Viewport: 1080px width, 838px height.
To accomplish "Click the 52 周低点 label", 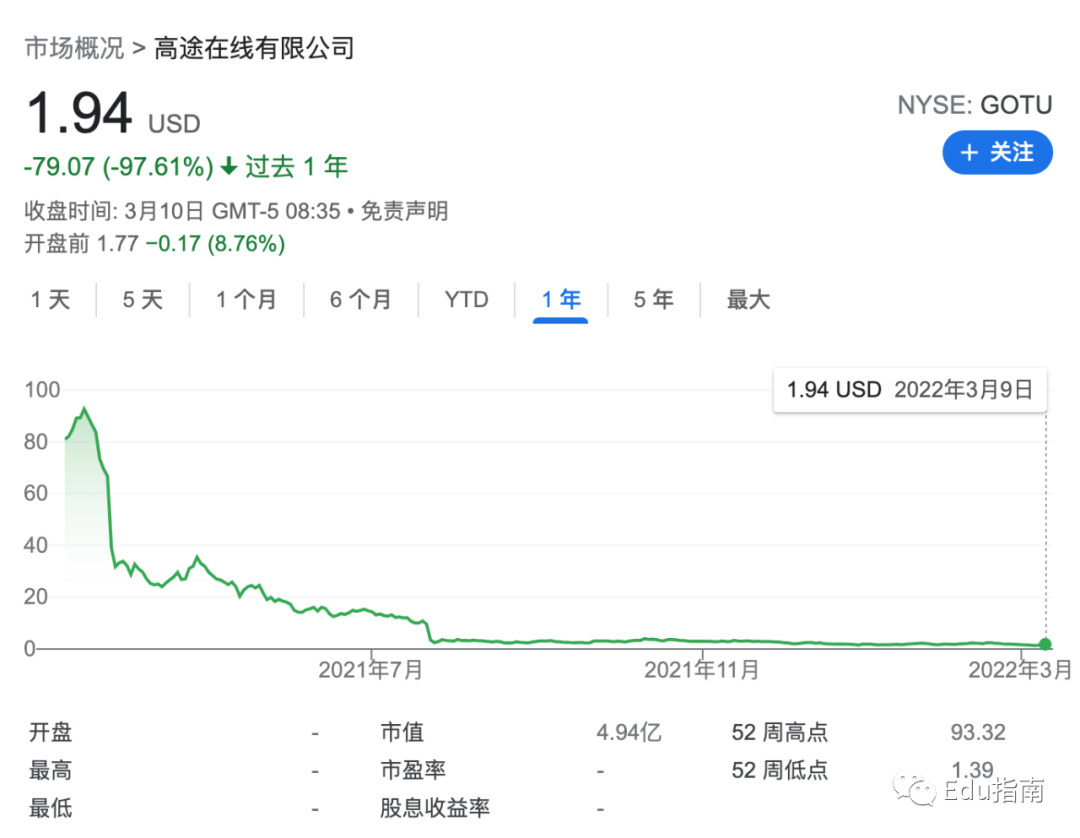I will [x=780, y=770].
